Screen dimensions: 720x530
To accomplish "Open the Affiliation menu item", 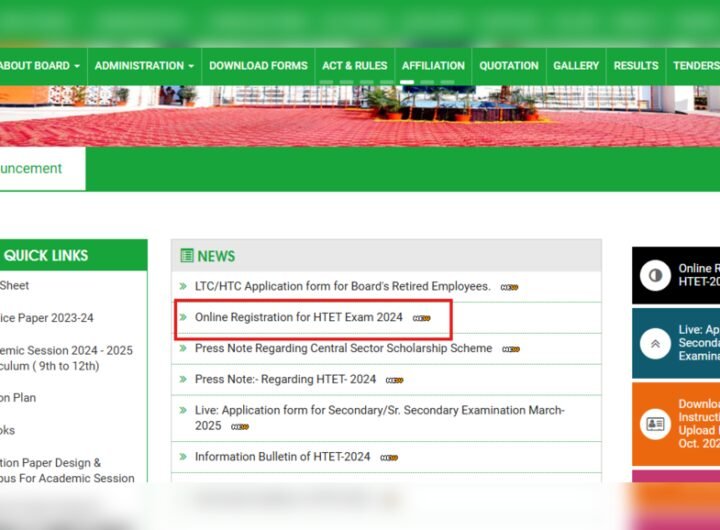I will coord(433,66).
